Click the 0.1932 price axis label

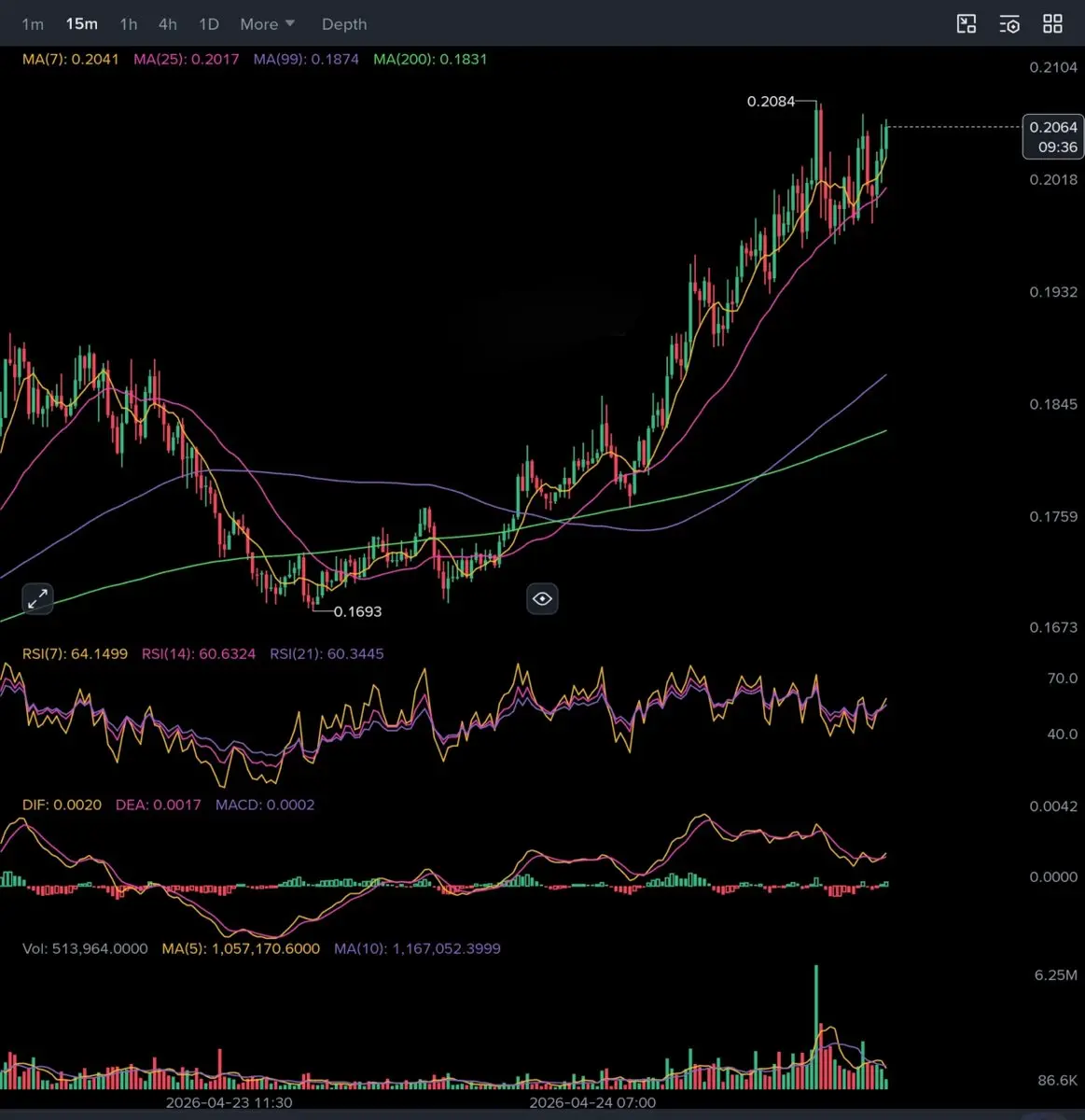click(x=1053, y=292)
